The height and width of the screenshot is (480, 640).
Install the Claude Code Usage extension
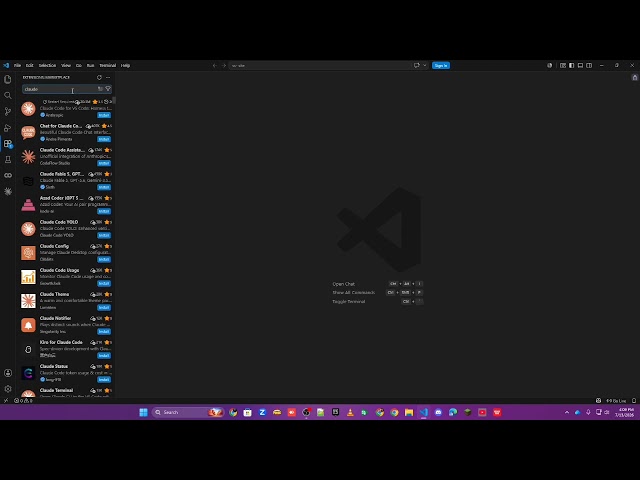coord(104,283)
